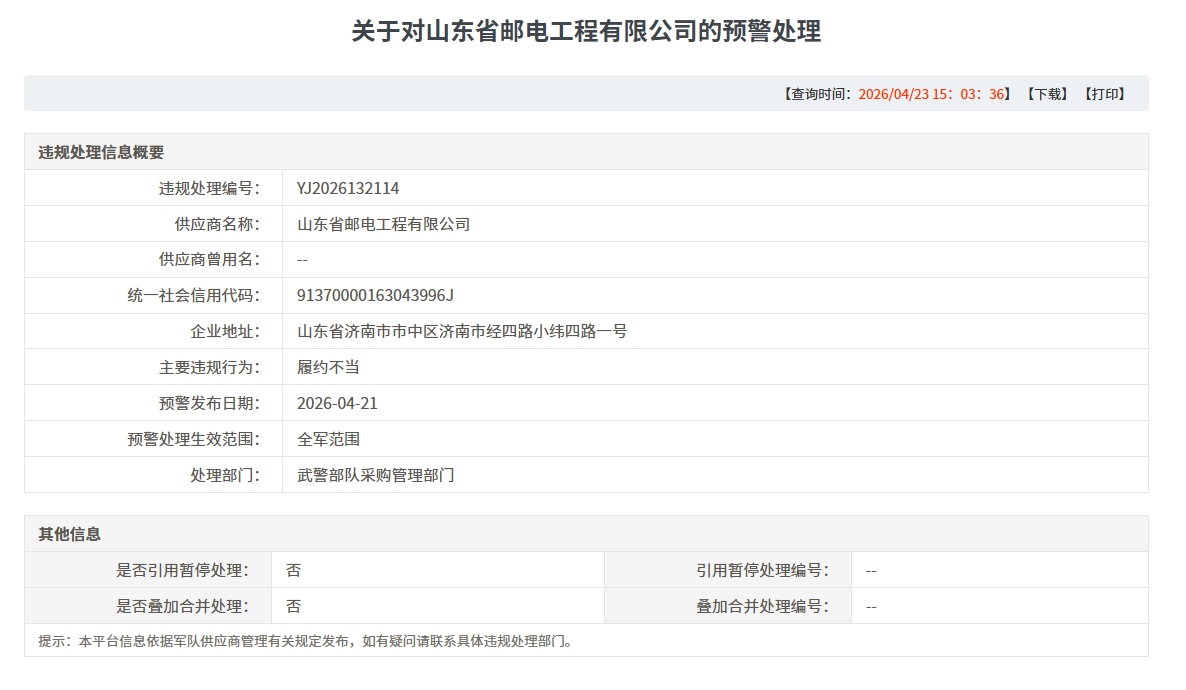The image size is (1186, 690).
Task: Click the supplier name value 山东省邮电工程有限公司
Action: (x=383, y=224)
